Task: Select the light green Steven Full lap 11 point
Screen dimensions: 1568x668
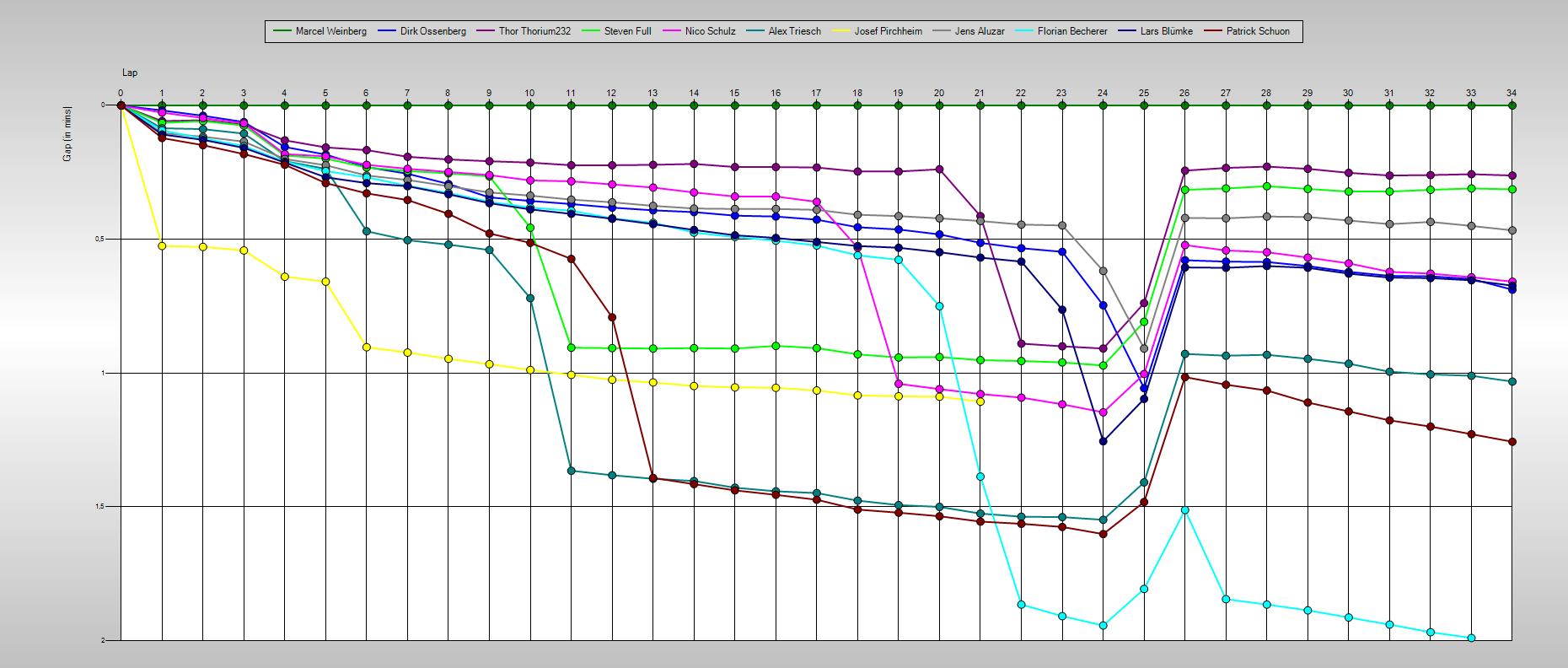Action: coord(572,347)
